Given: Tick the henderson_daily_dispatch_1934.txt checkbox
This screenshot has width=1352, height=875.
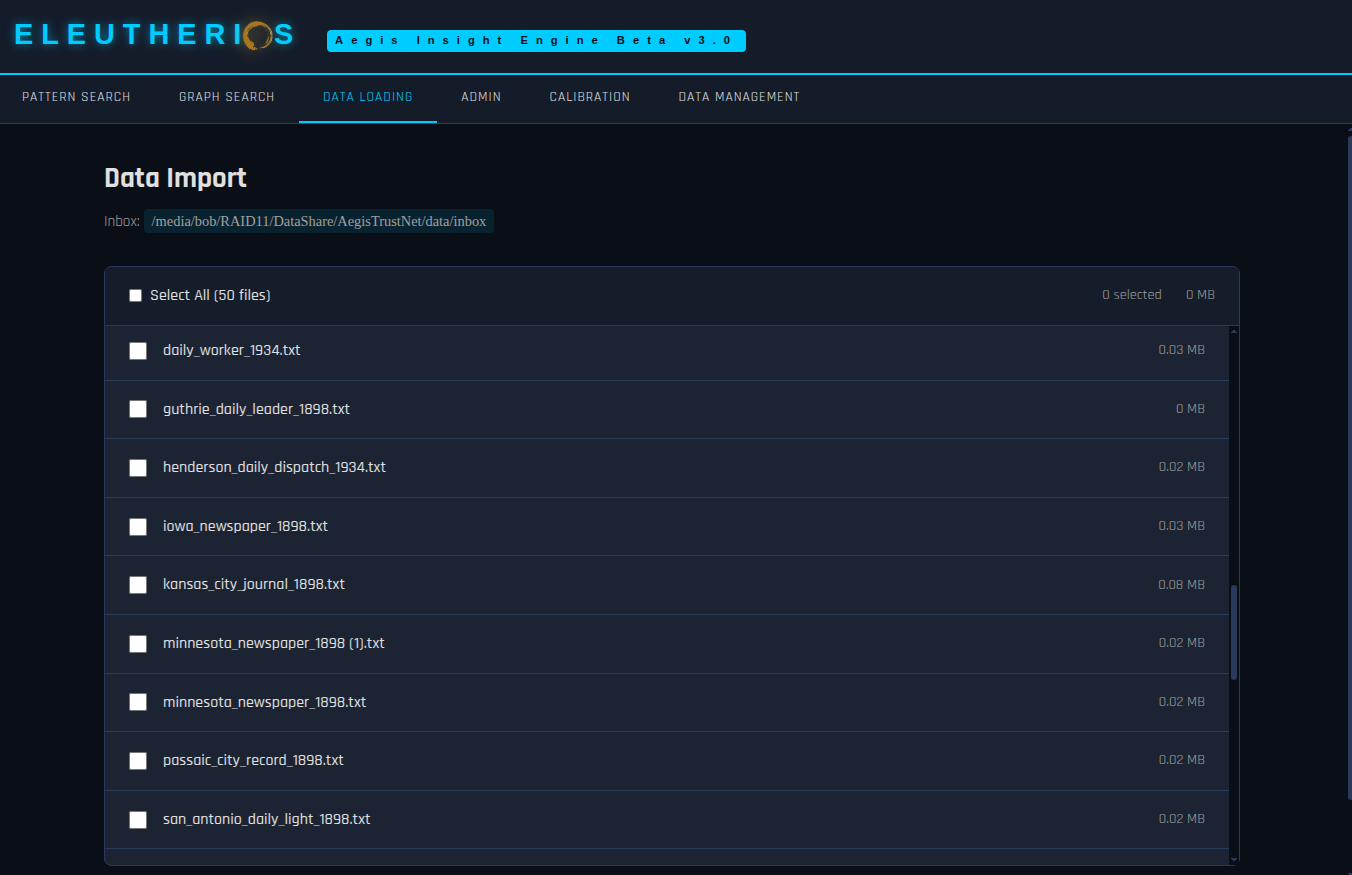Looking at the screenshot, I should pyautogui.click(x=138, y=468).
